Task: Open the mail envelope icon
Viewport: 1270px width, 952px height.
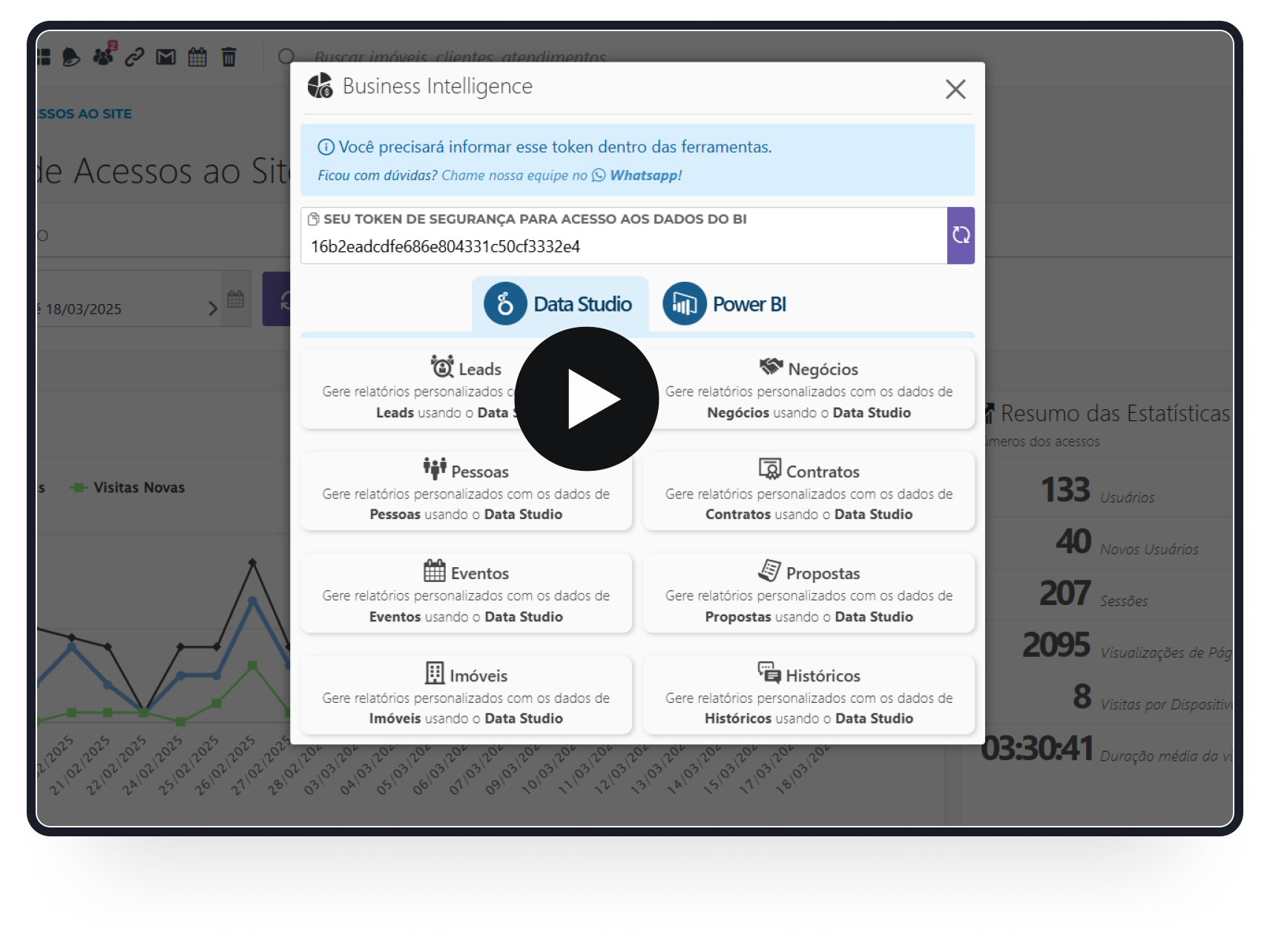Action: (165, 57)
